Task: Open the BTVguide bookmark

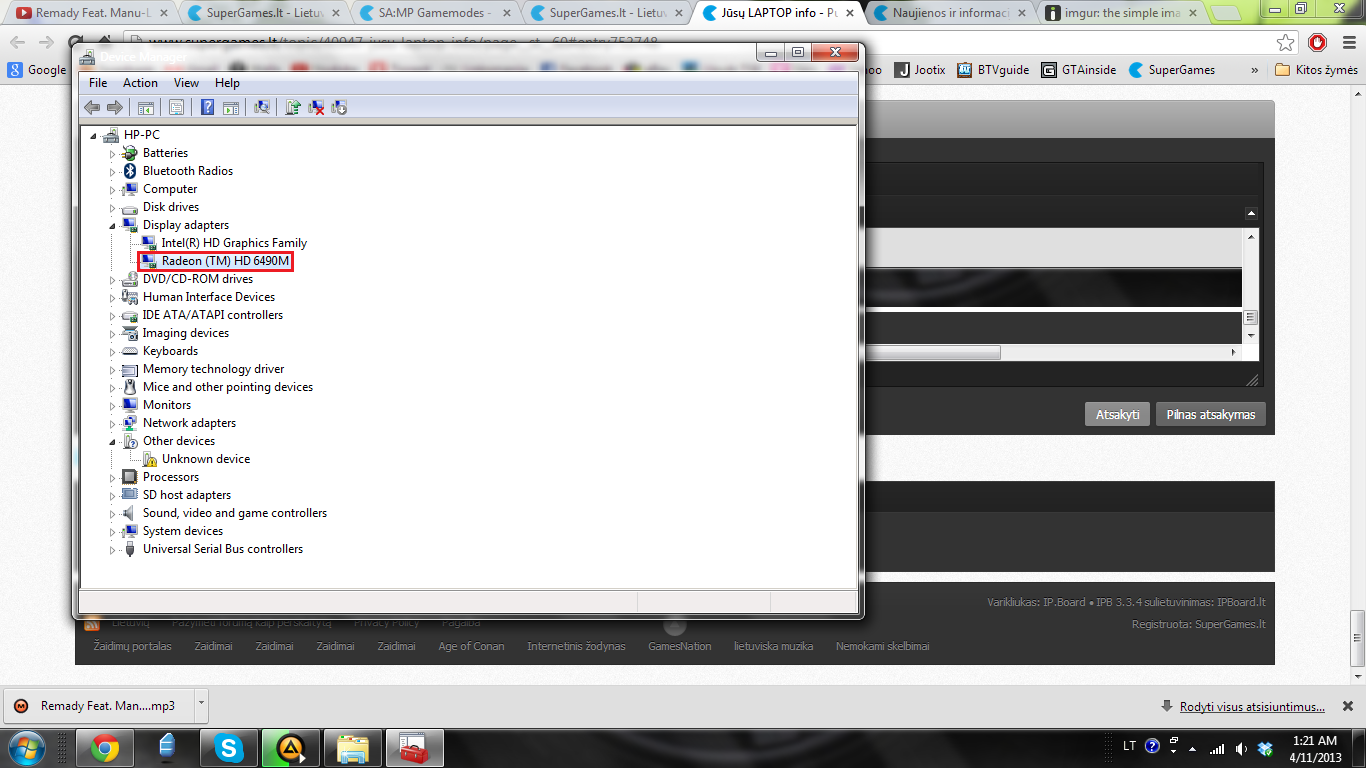Action: (993, 70)
